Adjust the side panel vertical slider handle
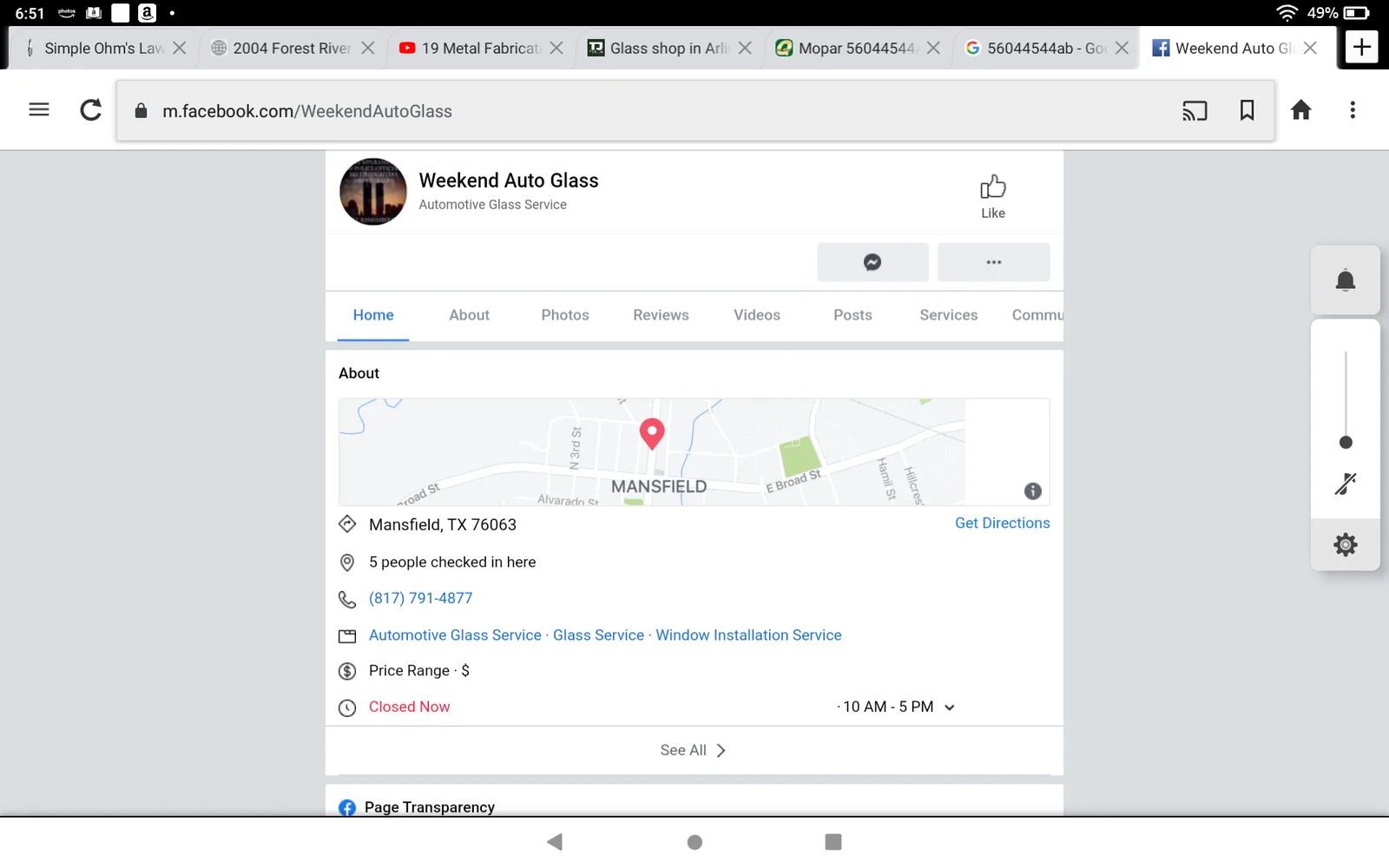This screenshot has height=868, width=1389. pyautogui.click(x=1346, y=443)
